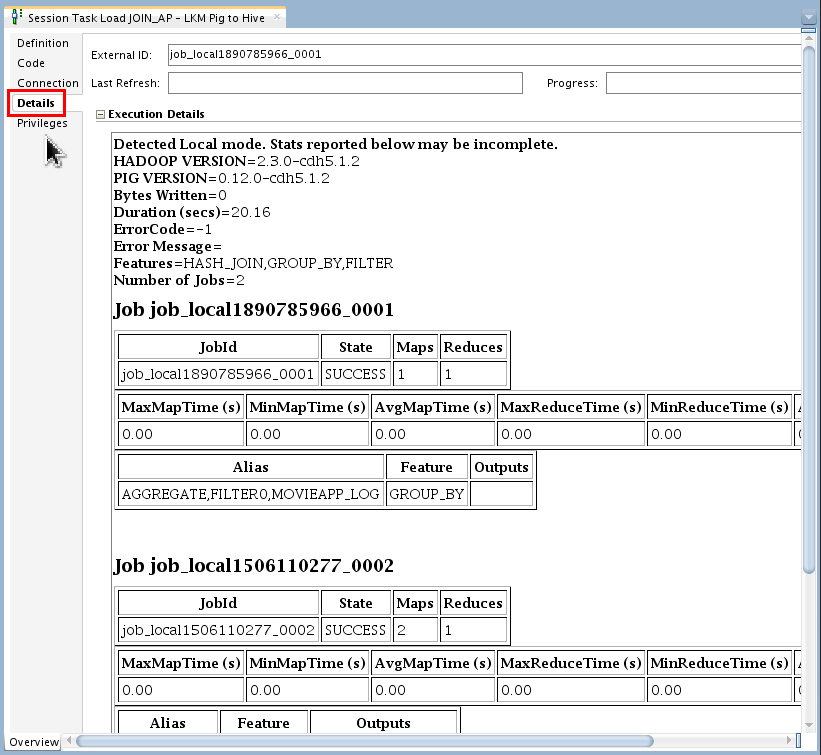Click the 'Job job_local1506110277_0002' heading
Image resolution: width=821 pixels, height=755 pixels.
point(253,565)
